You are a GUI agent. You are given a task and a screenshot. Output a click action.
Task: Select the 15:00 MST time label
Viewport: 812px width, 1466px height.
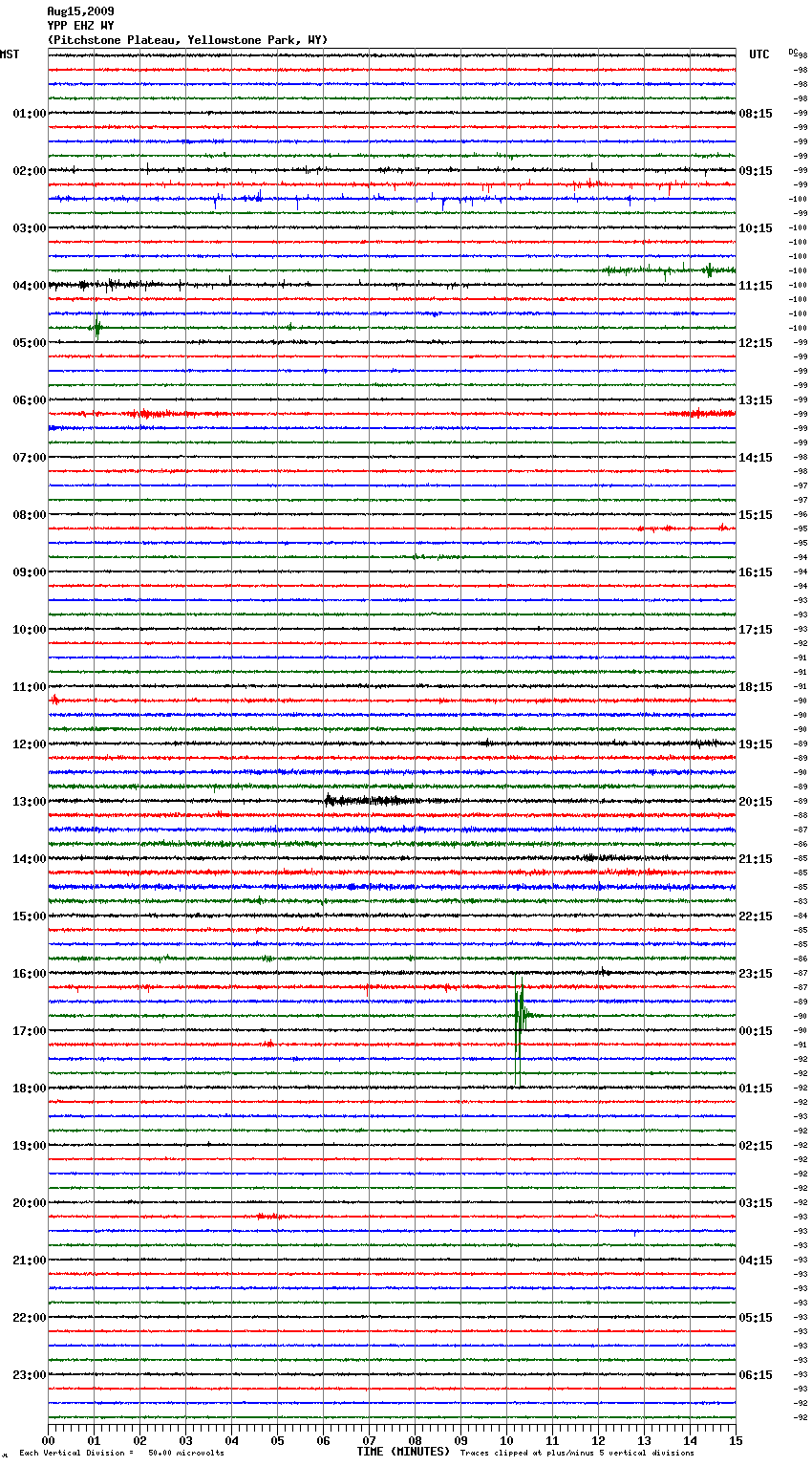(x=30, y=916)
